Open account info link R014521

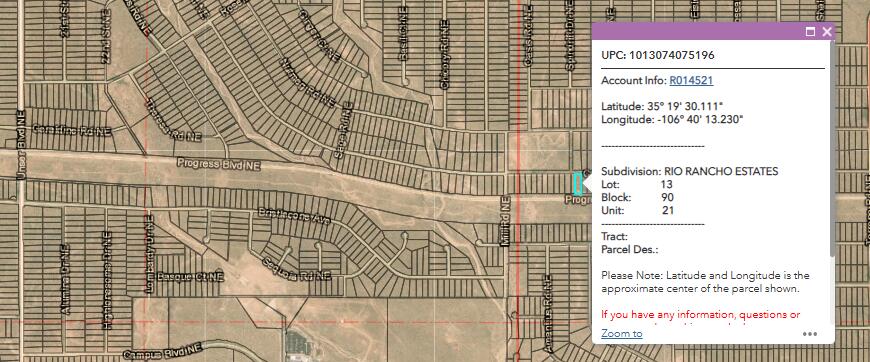pos(691,81)
